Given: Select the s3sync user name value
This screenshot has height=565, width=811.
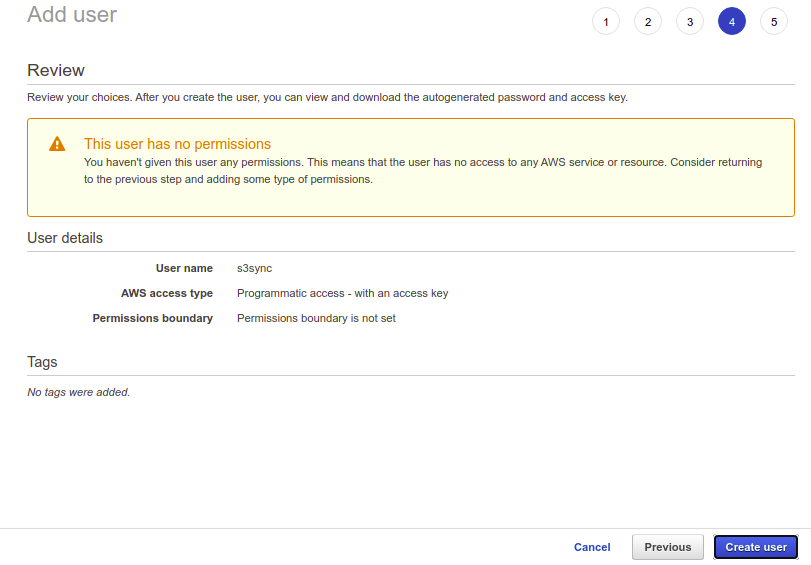Looking at the screenshot, I should click(x=254, y=268).
